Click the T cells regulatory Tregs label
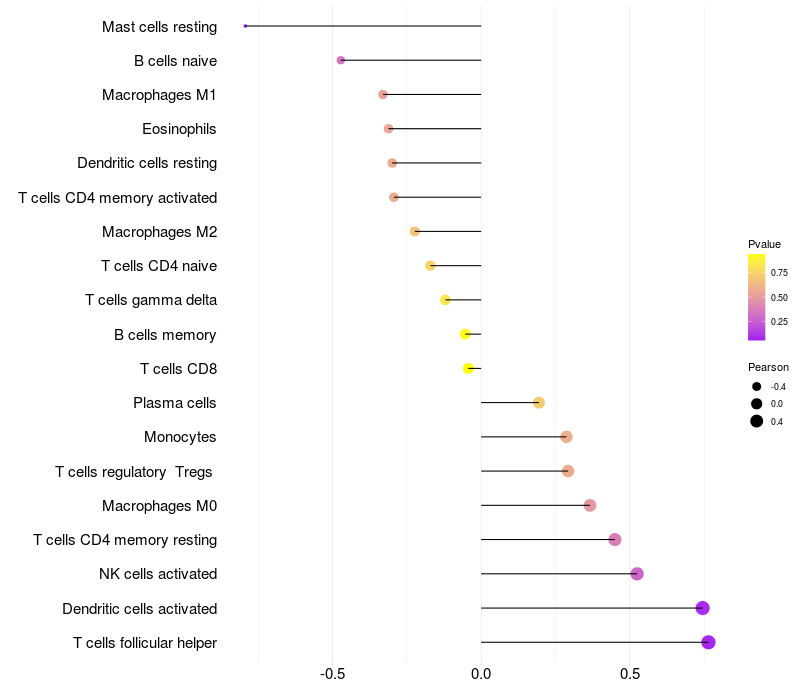The width and height of the screenshot is (800, 700). pos(134,472)
